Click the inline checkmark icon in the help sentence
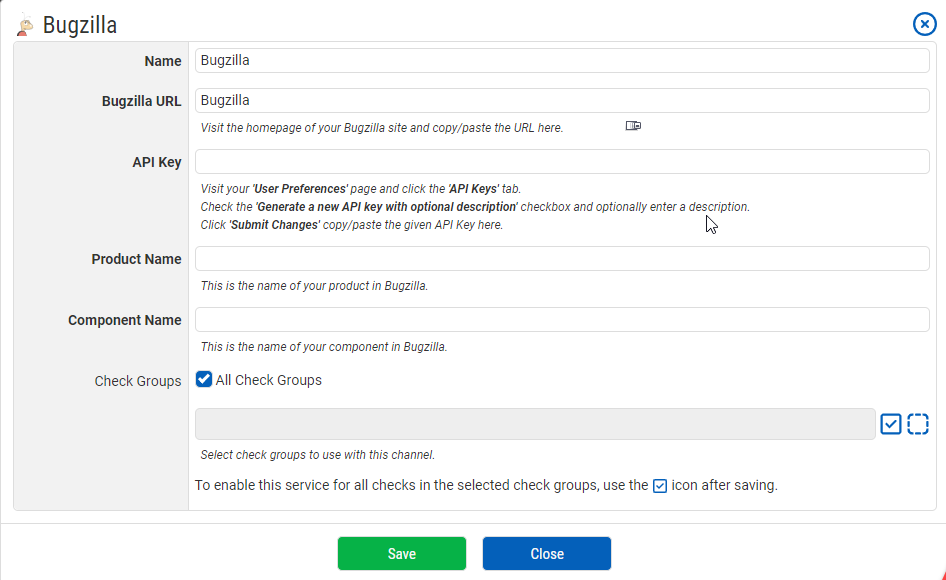The width and height of the screenshot is (946, 580). (x=660, y=487)
